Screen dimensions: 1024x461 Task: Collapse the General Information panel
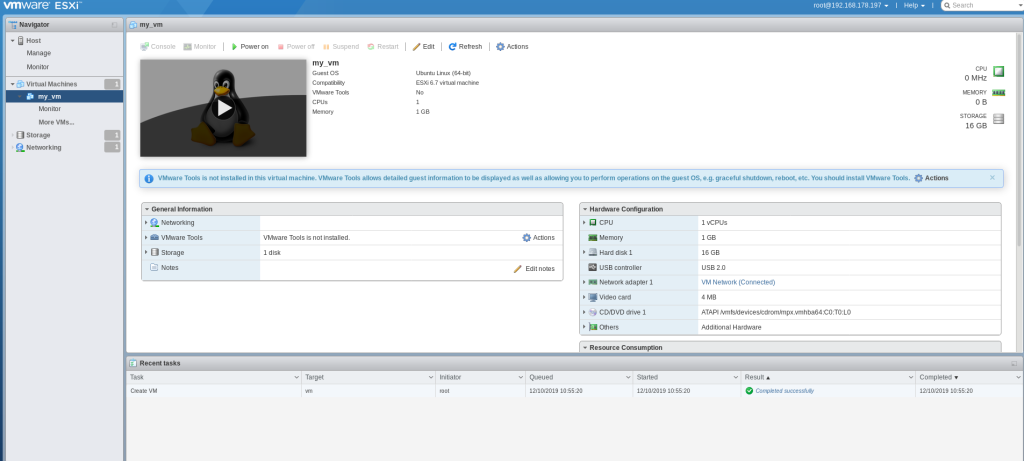coord(147,210)
